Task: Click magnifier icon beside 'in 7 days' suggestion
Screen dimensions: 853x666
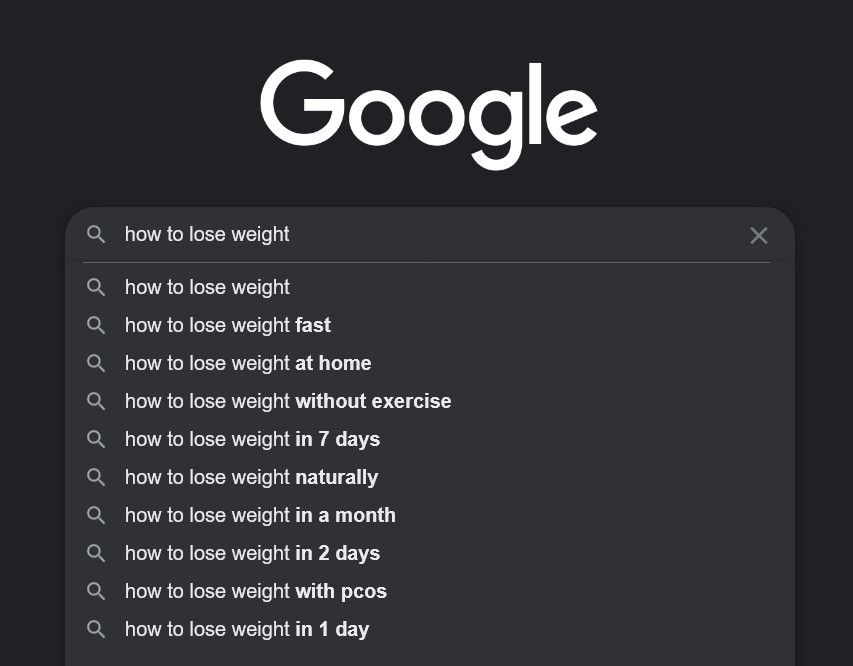Action: point(96,439)
